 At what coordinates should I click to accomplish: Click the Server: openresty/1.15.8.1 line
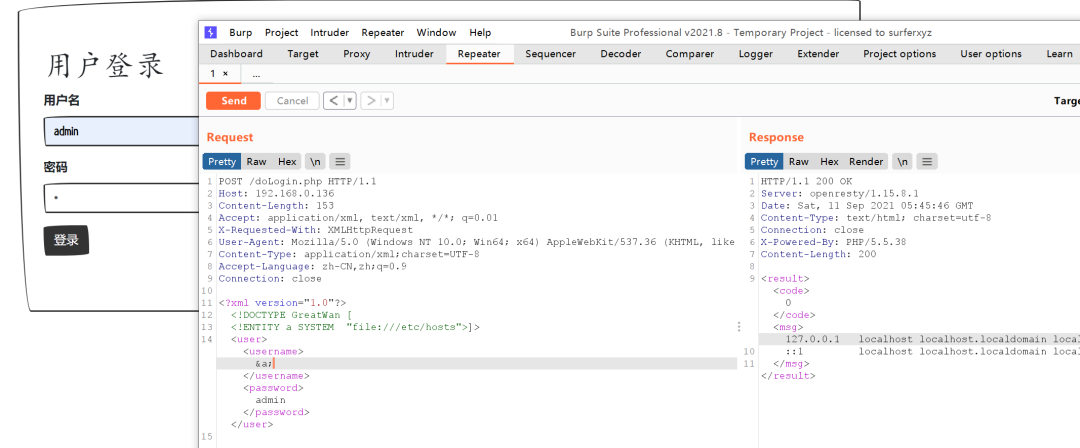click(x=840, y=194)
